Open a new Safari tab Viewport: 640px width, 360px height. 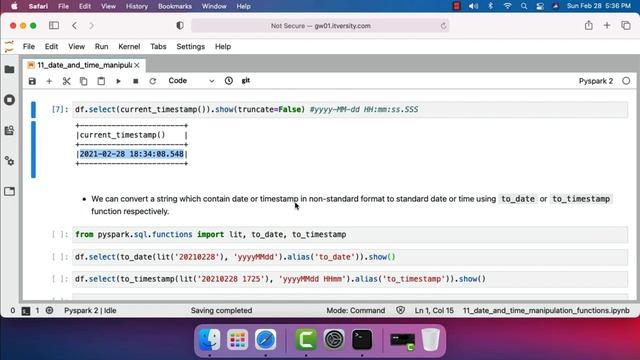pyautogui.click(x=607, y=25)
